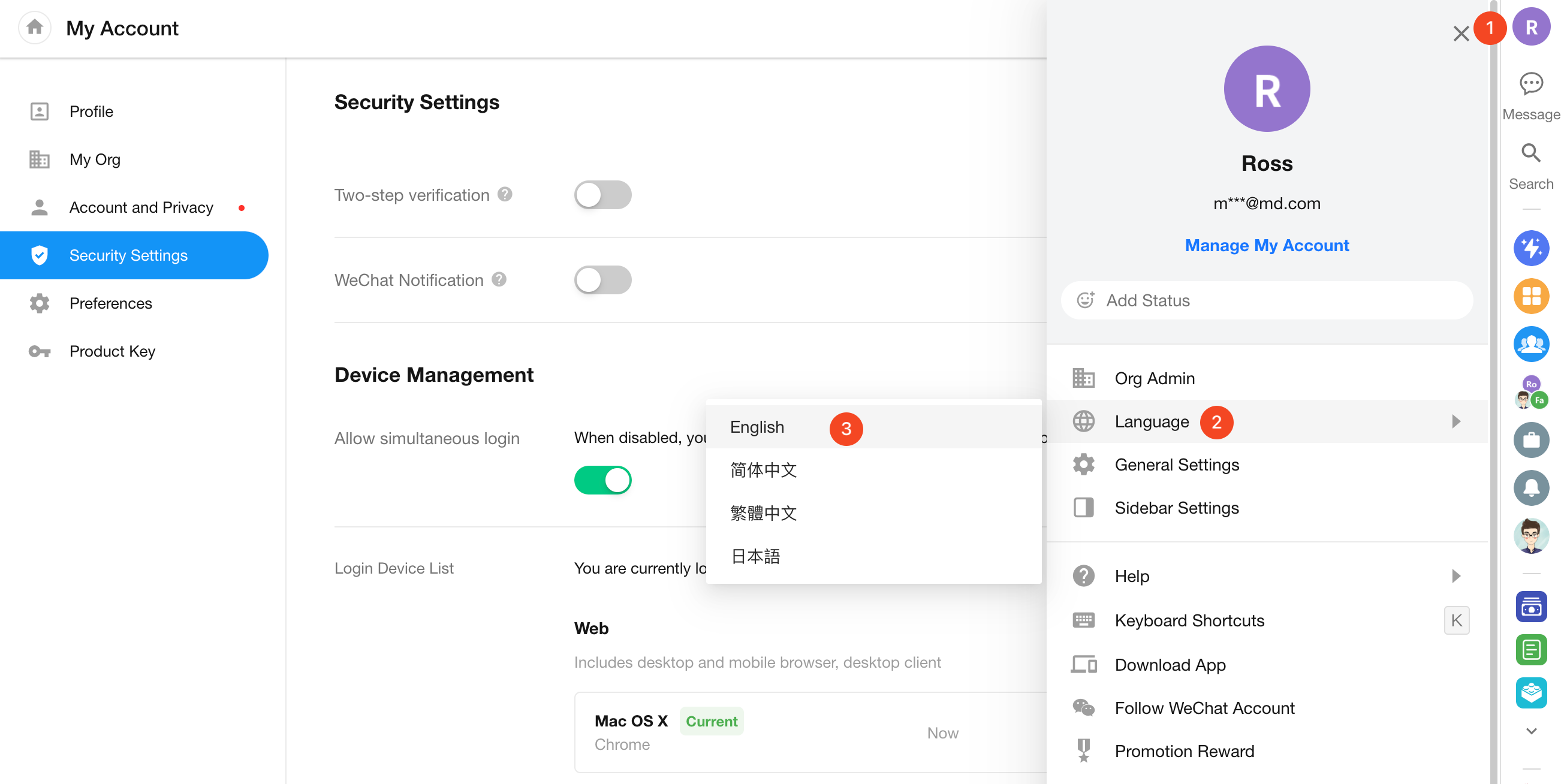
Task: Enable the Two-step verification toggle
Action: coord(602,195)
